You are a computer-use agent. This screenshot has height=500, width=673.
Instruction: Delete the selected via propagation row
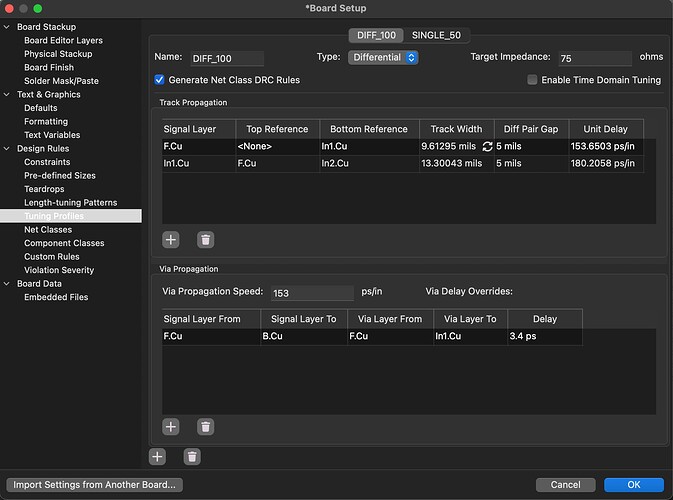[x=205, y=427]
